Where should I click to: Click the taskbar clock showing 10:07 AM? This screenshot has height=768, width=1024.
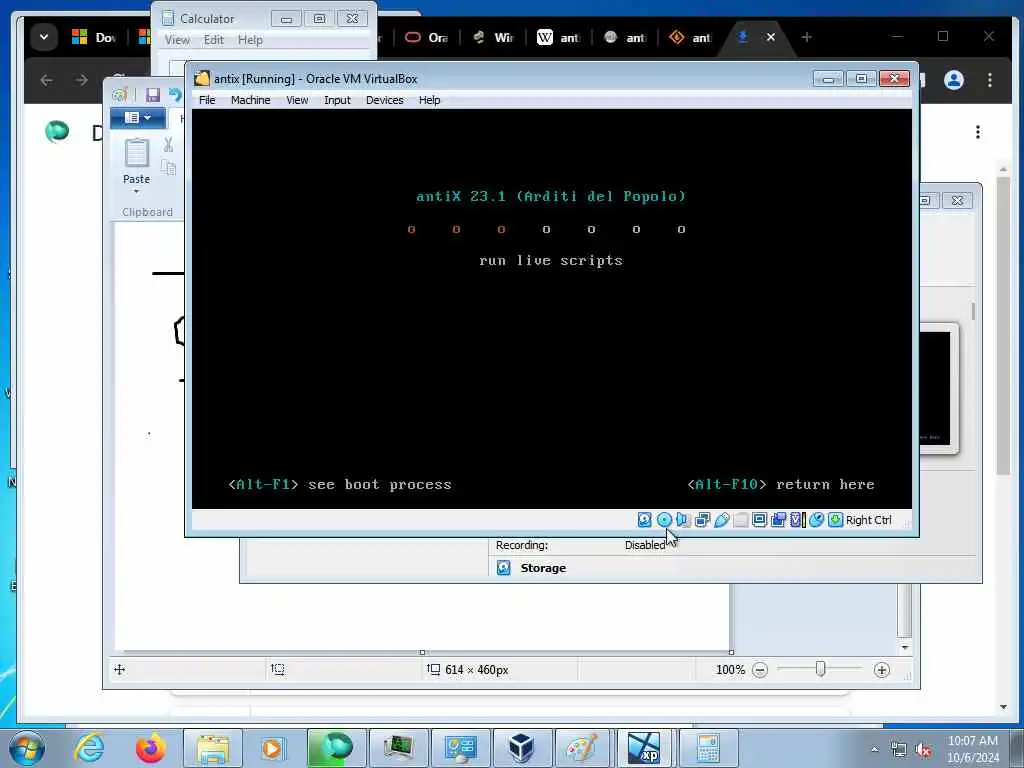(x=972, y=741)
